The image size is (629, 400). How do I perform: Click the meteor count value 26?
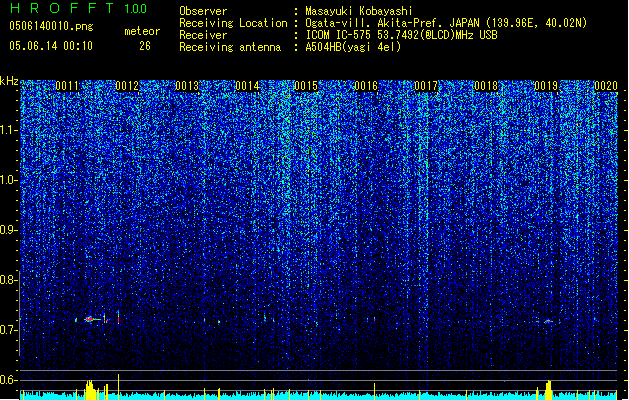click(145, 46)
